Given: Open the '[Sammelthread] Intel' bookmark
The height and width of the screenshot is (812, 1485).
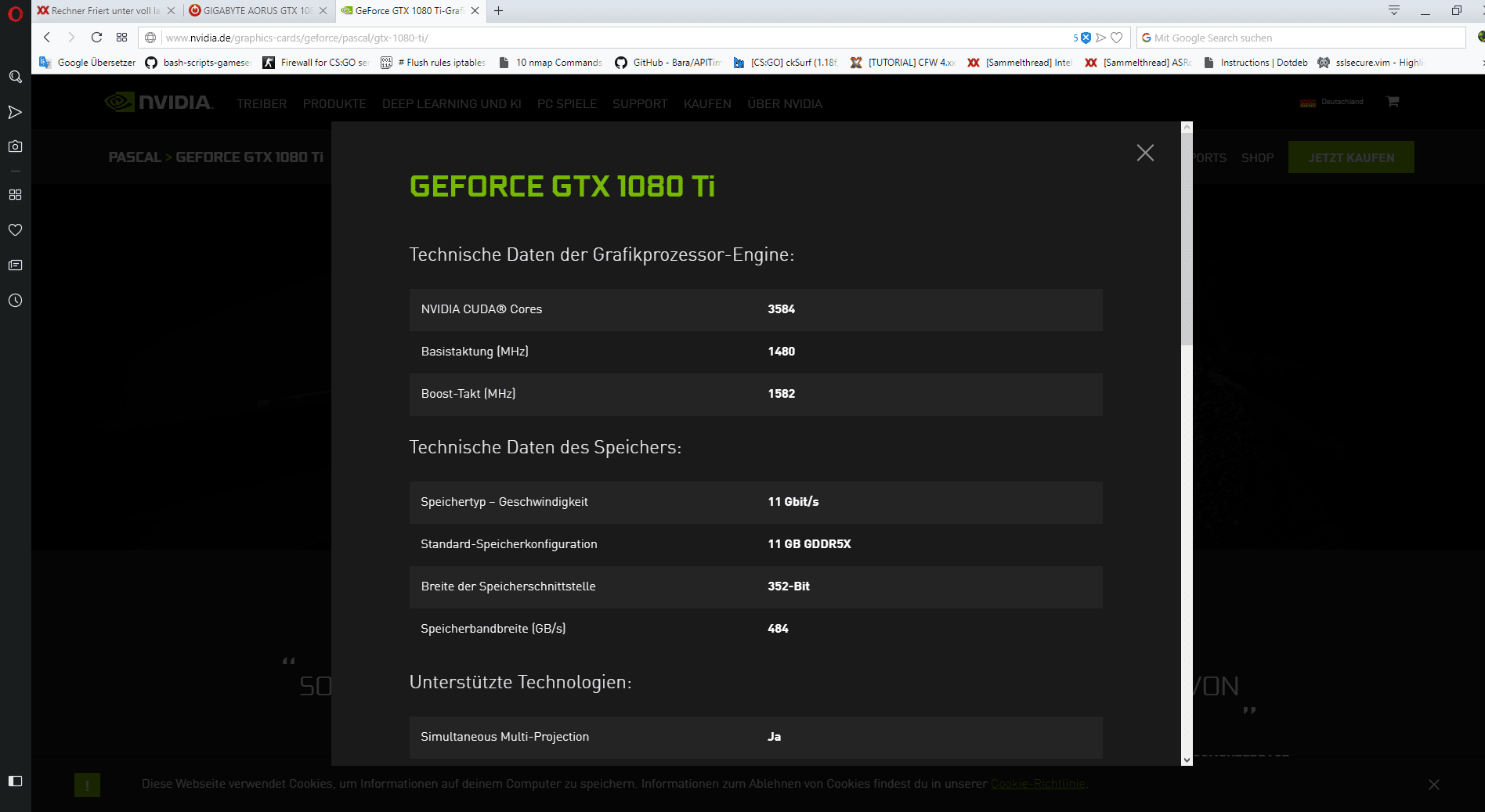Looking at the screenshot, I should tap(1021, 63).
